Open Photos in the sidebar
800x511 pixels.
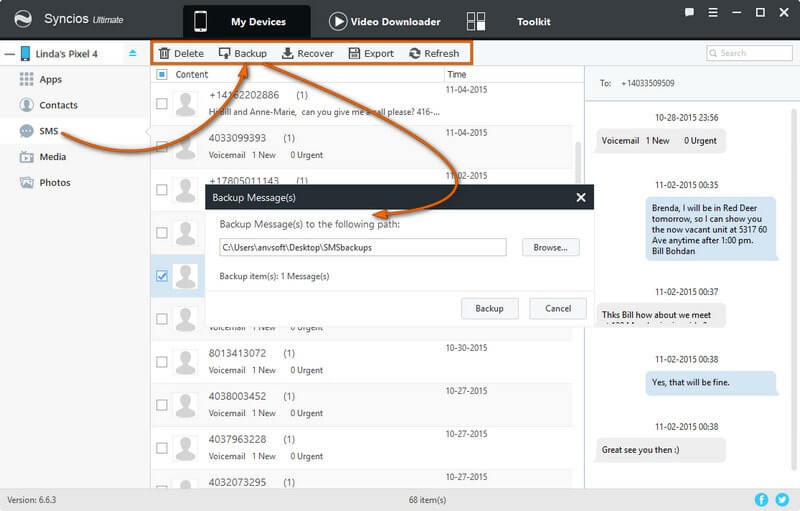coord(55,183)
